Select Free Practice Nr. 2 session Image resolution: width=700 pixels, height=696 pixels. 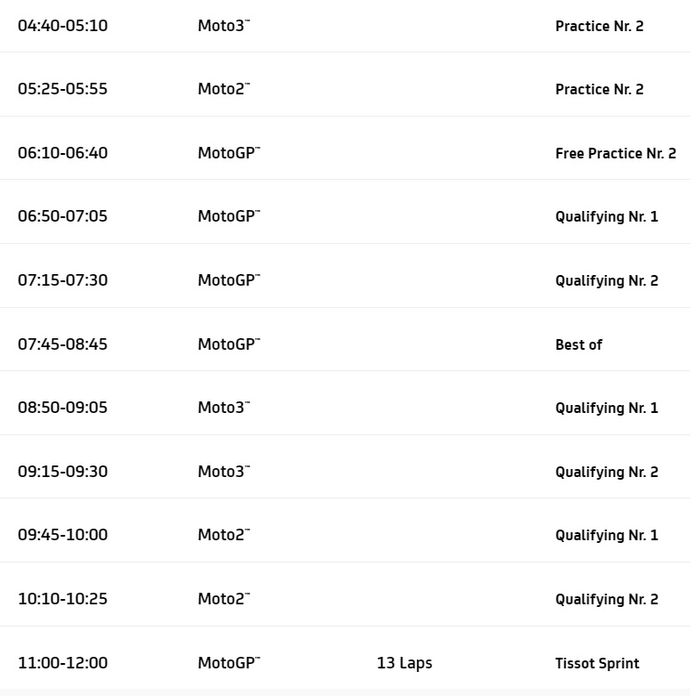[x=615, y=153]
